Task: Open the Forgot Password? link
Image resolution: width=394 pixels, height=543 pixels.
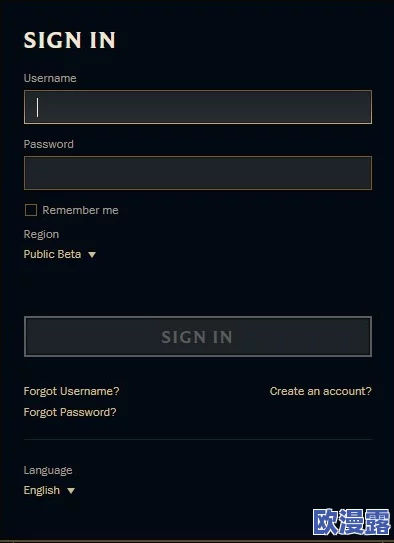Action: click(x=70, y=412)
